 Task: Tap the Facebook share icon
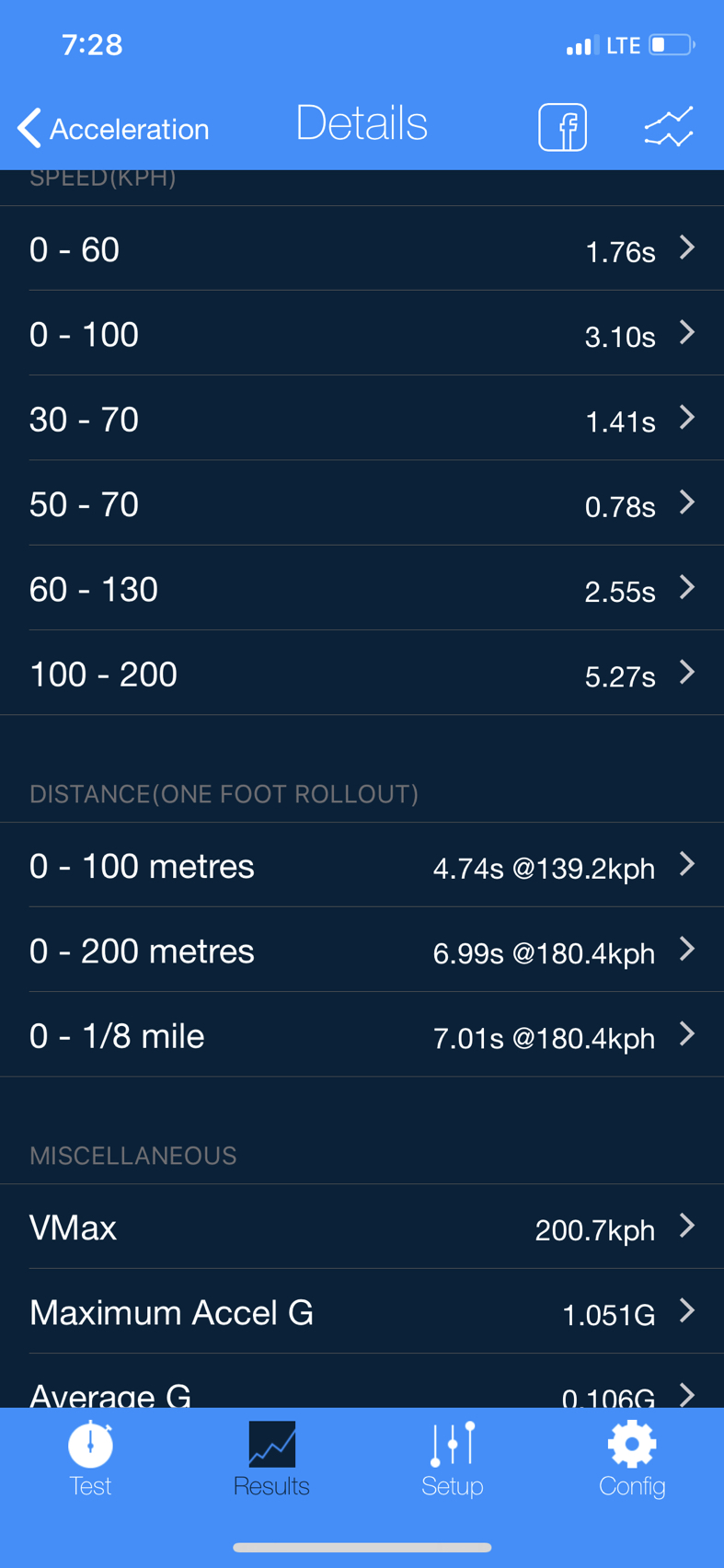click(x=562, y=127)
